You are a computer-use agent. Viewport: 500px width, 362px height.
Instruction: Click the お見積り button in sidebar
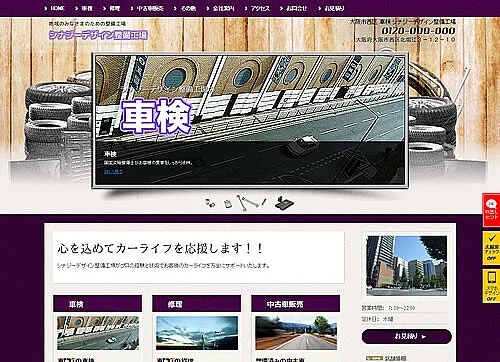tap(407, 336)
